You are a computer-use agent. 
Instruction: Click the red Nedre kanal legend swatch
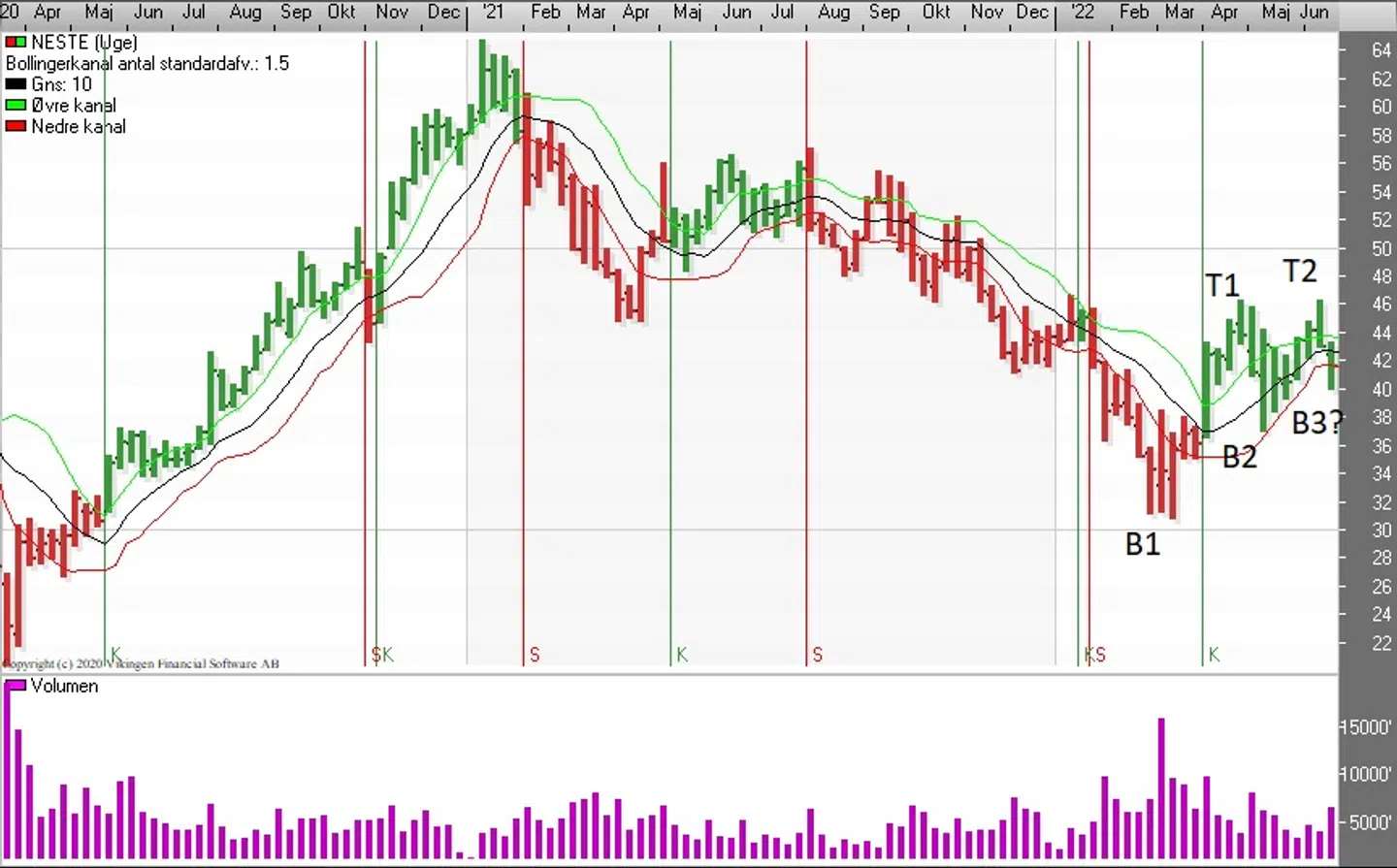16,126
